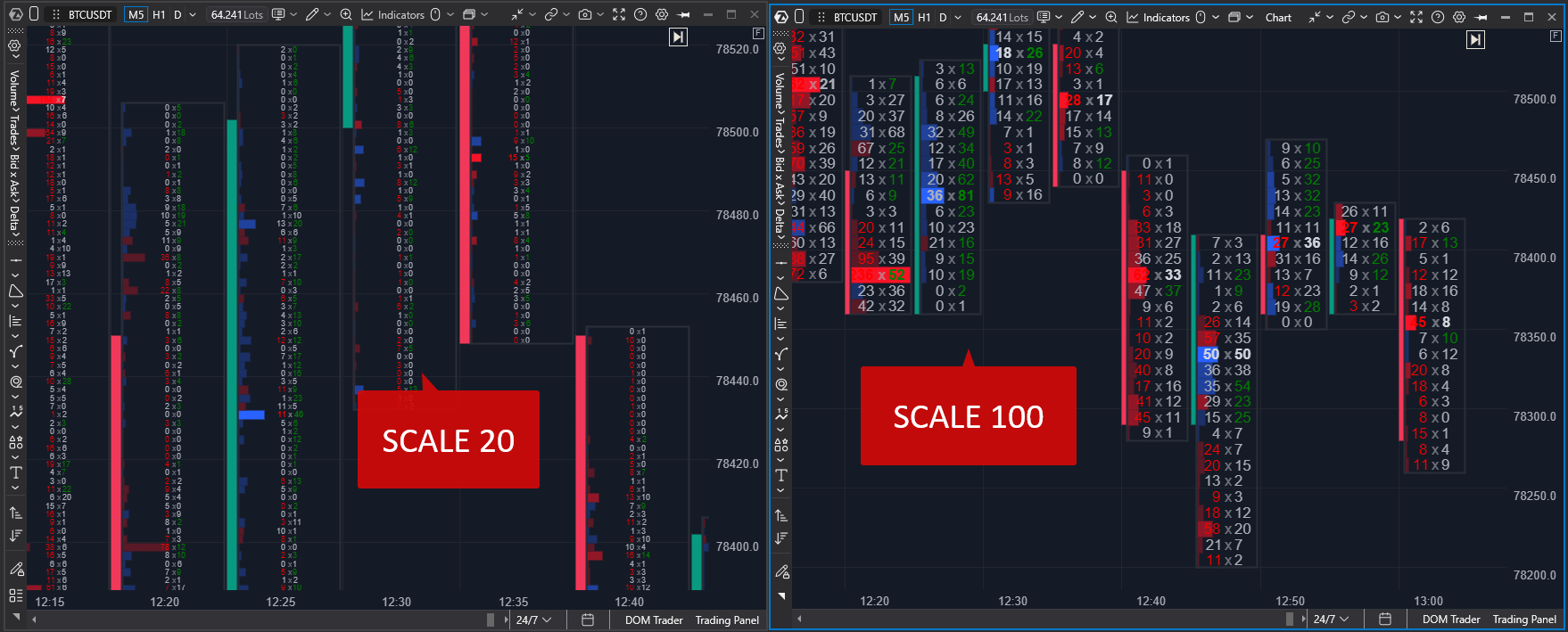Expand link options arrow in left window toolbar
This screenshot has height=632, width=1568.
tap(567, 14)
